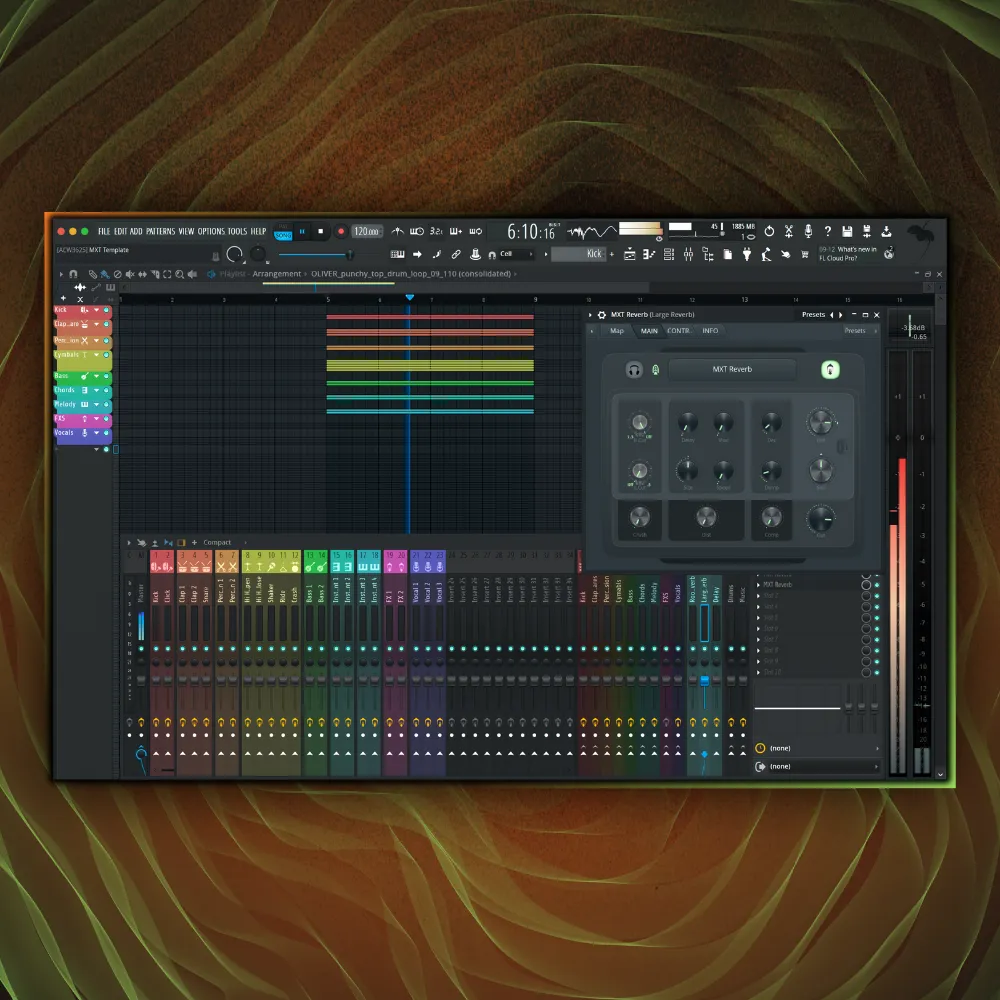Open the plugin picker plug icon
This screenshot has height=1000, width=1000.
(746, 255)
